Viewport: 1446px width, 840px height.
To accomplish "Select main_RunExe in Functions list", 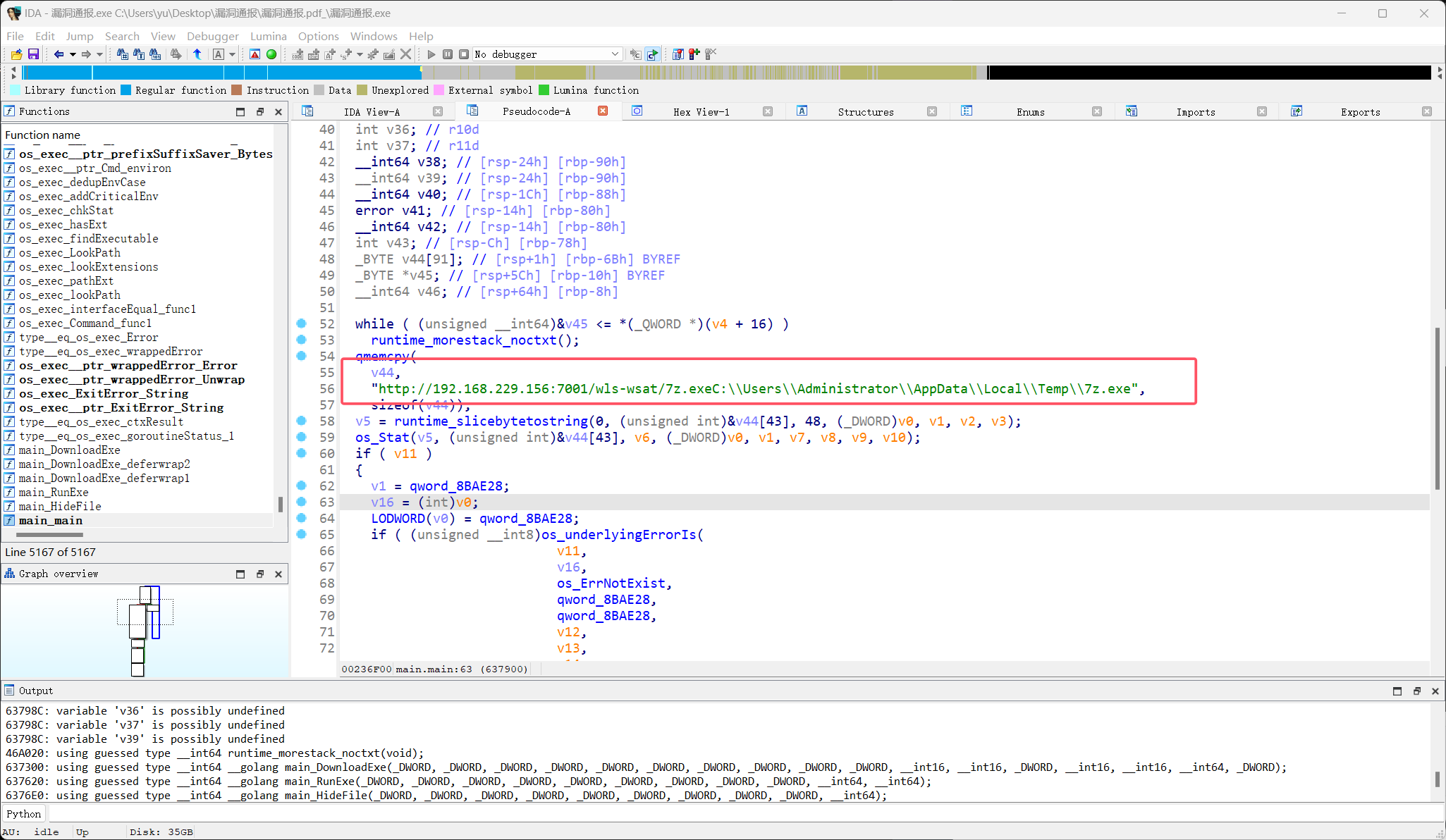I will coord(54,492).
